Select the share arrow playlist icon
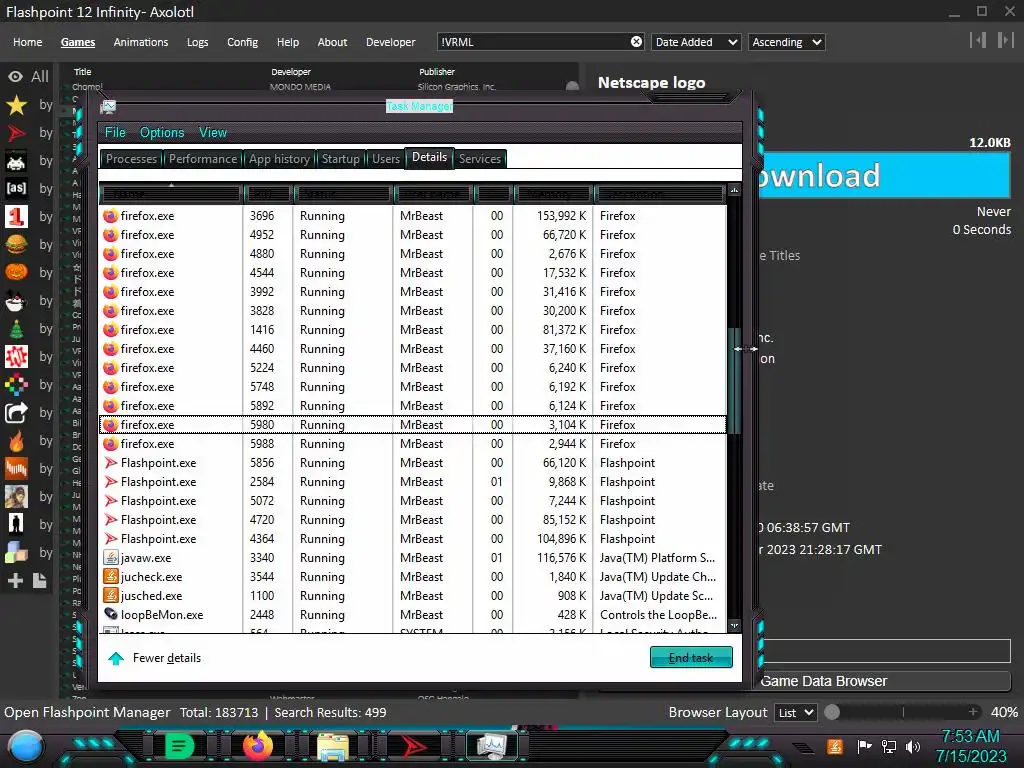The height and width of the screenshot is (768, 1024). pos(16,413)
